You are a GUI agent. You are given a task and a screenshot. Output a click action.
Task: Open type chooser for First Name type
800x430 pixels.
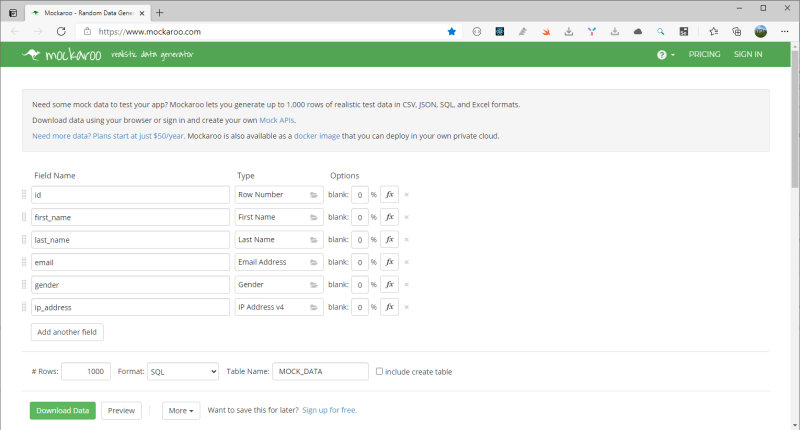point(279,217)
